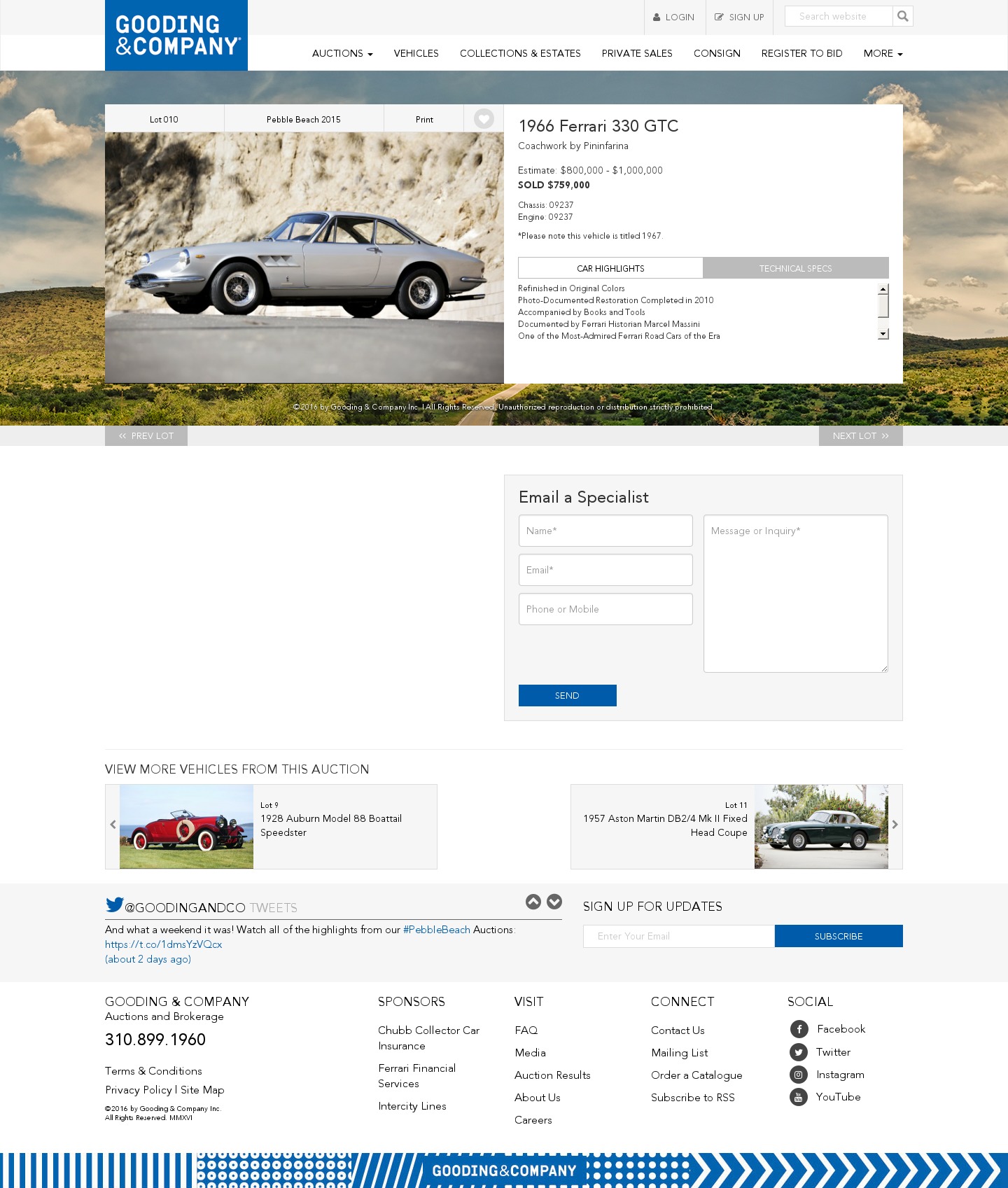
Task: Focus Message or Inquiry textarea
Action: pyautogui.click(x=796, y=594)
